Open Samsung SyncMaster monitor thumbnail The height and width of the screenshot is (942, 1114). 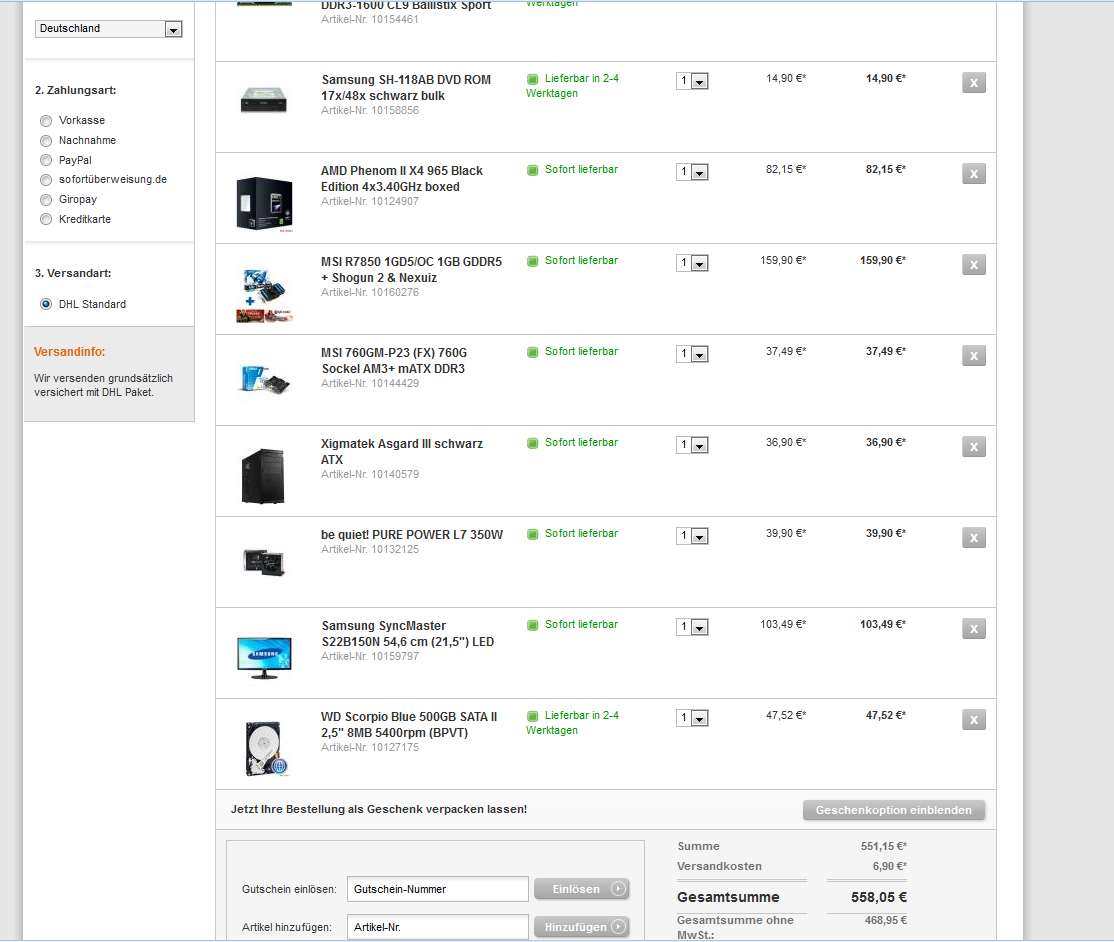[264, 658]
